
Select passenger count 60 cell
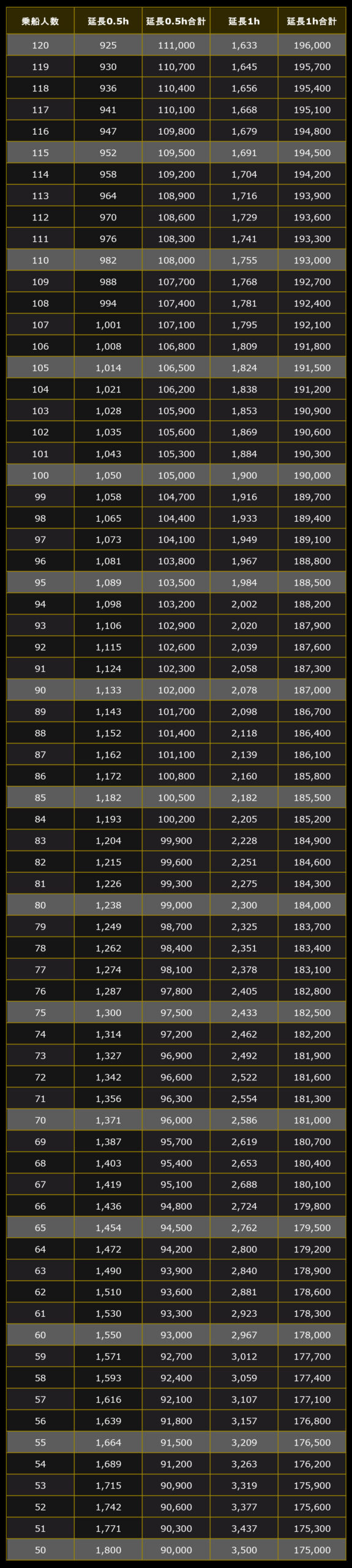click(40, 1335)
